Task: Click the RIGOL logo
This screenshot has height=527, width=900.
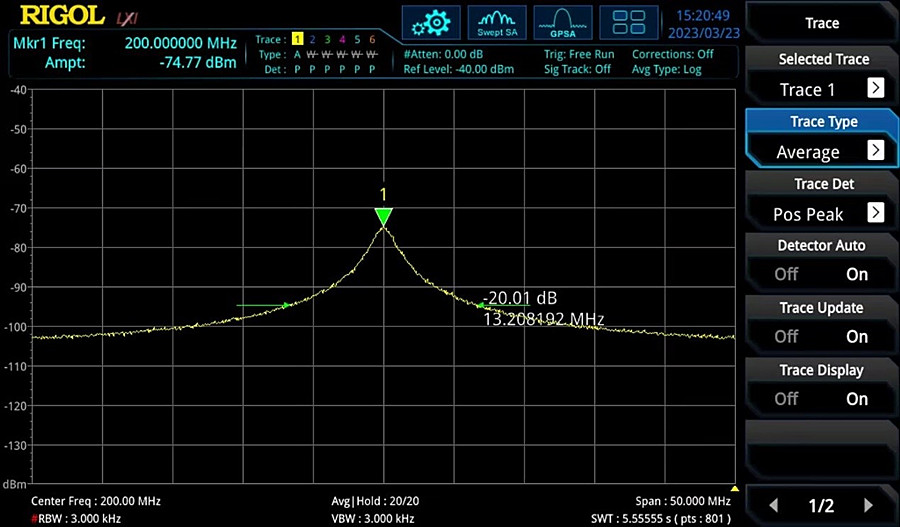Action: click(60, 17)
